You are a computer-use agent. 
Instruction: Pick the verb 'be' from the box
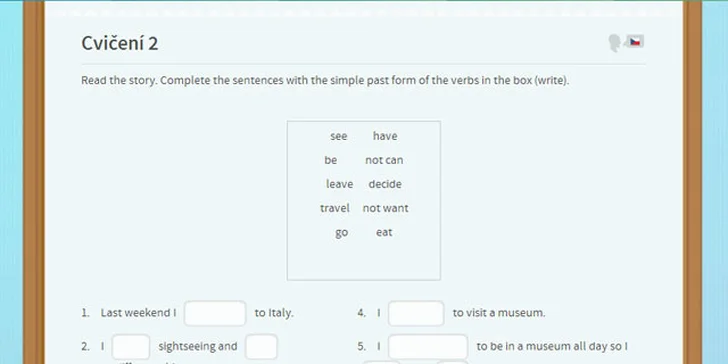pyautogui.click(x=331, y=160)
